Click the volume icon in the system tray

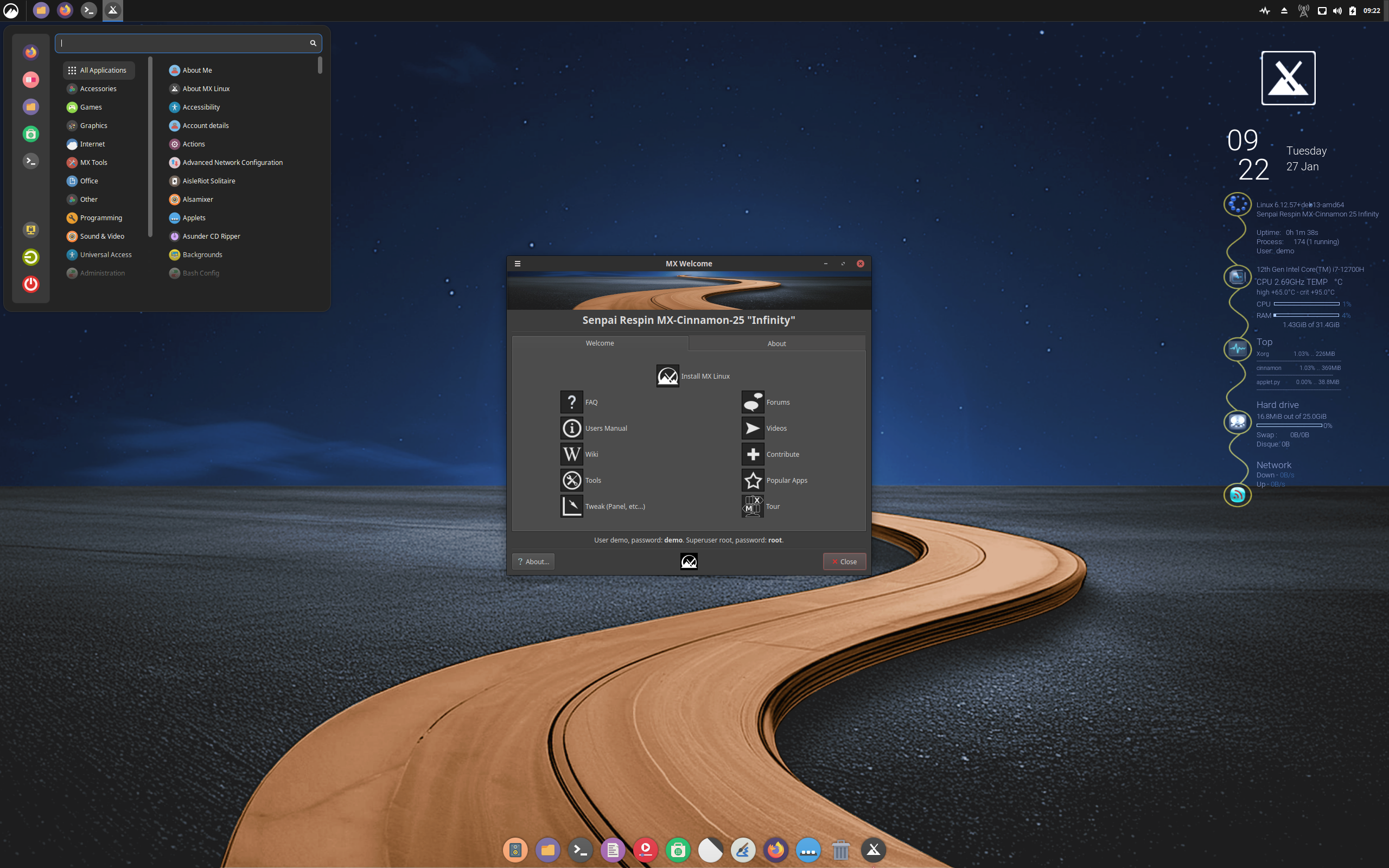pyautogui.click(x=1337, y=10)
